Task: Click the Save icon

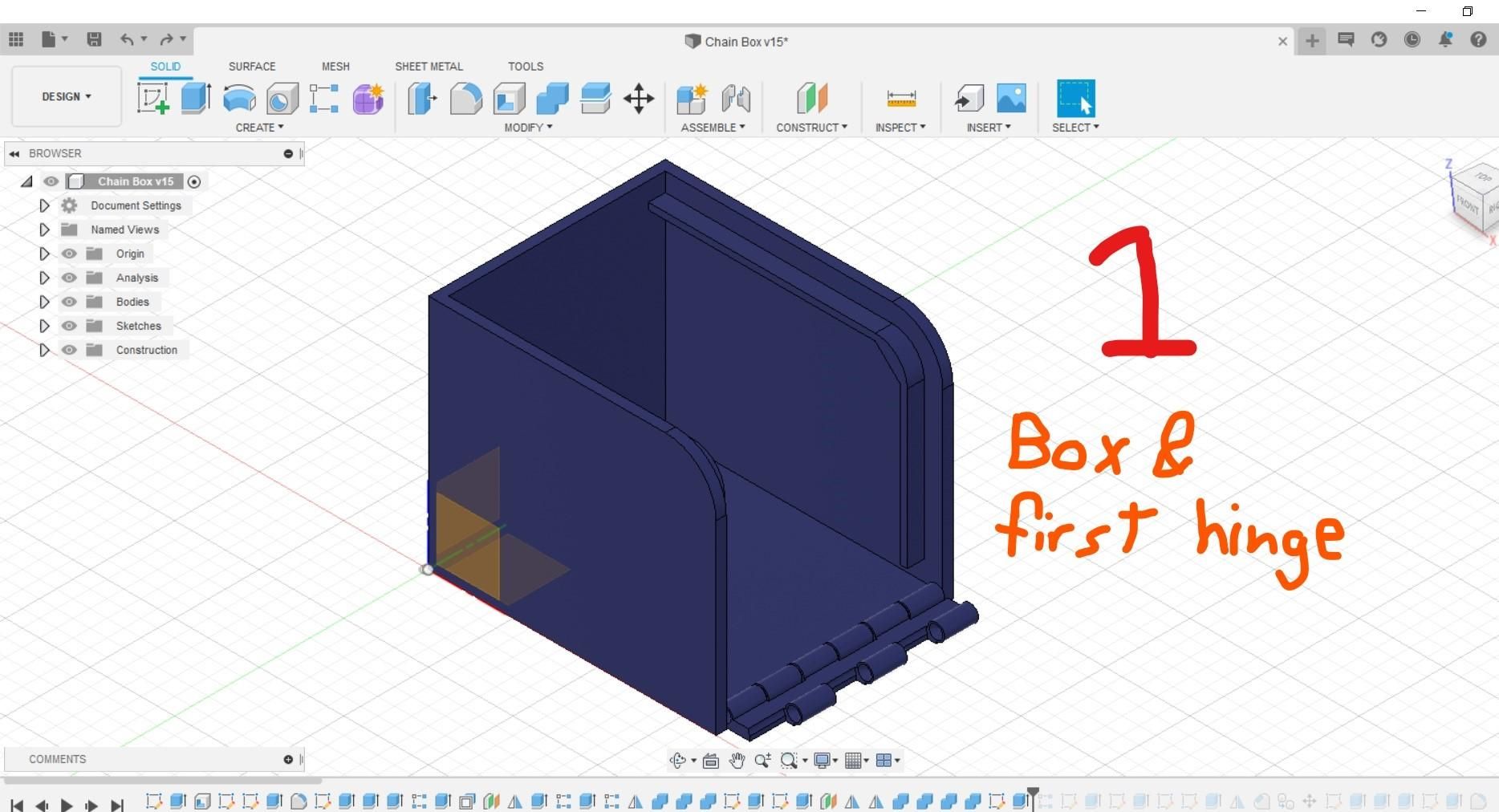Action: [x=95, y=39]
